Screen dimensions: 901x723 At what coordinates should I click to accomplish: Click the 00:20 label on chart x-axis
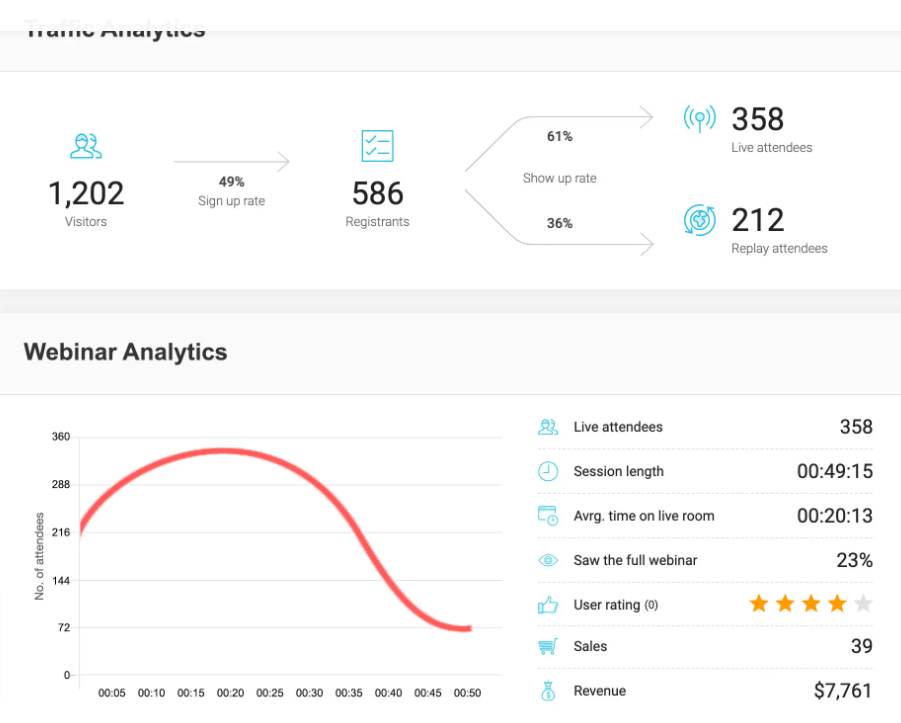point(230,693)
